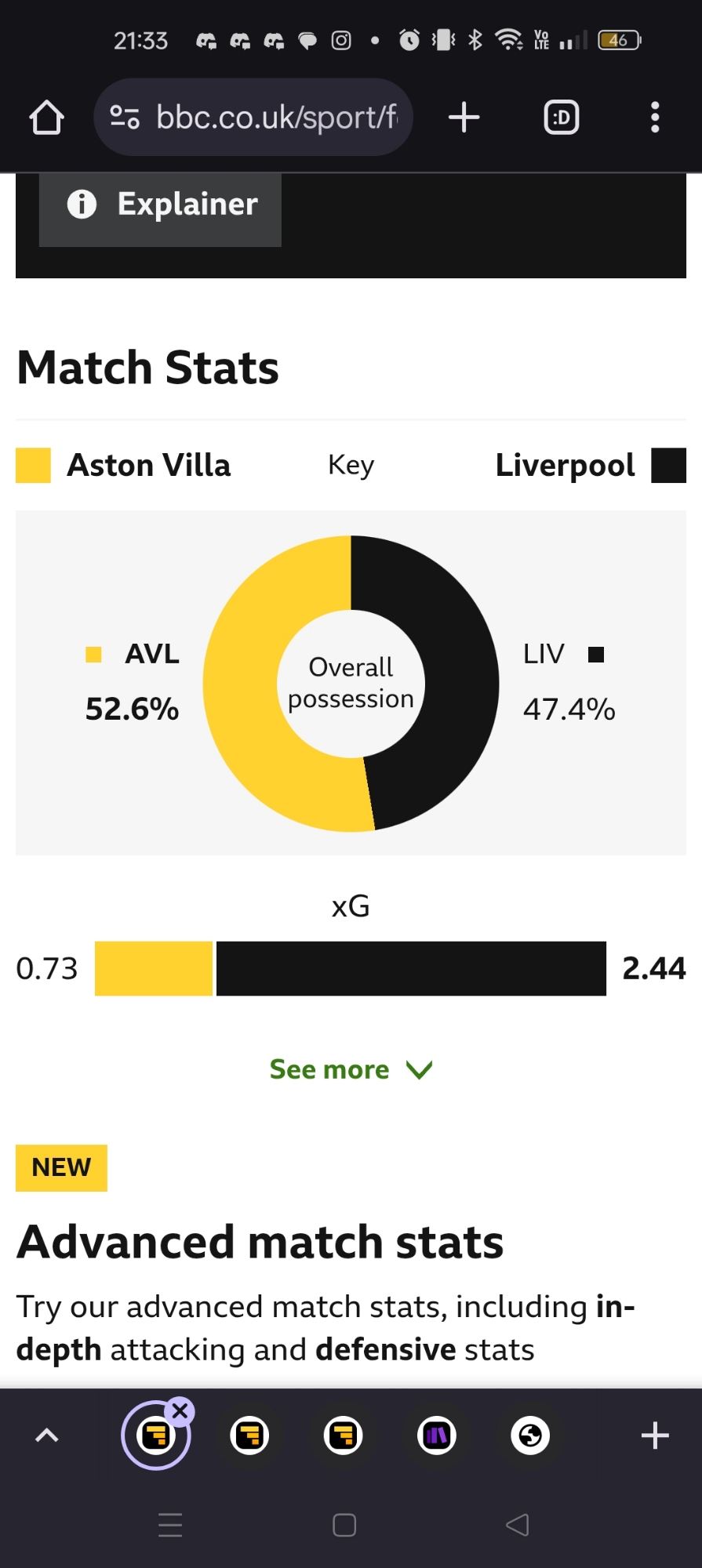Open site info icon in address bar

tap(125, 118)
